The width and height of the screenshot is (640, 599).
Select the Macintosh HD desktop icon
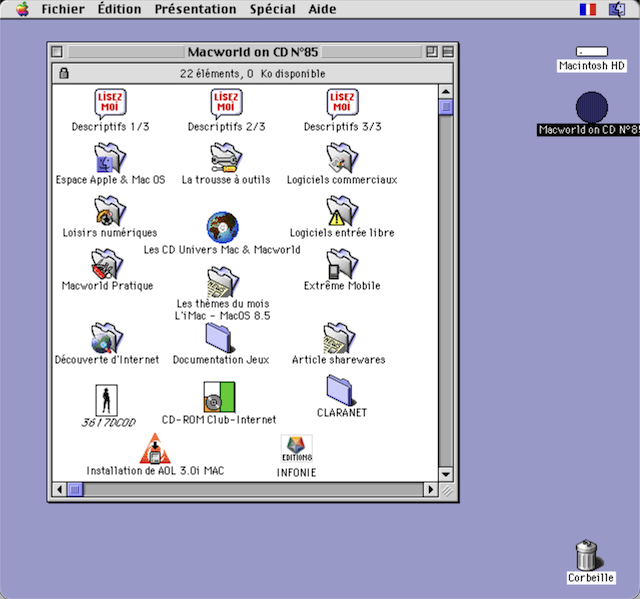[x=592, y=51]
